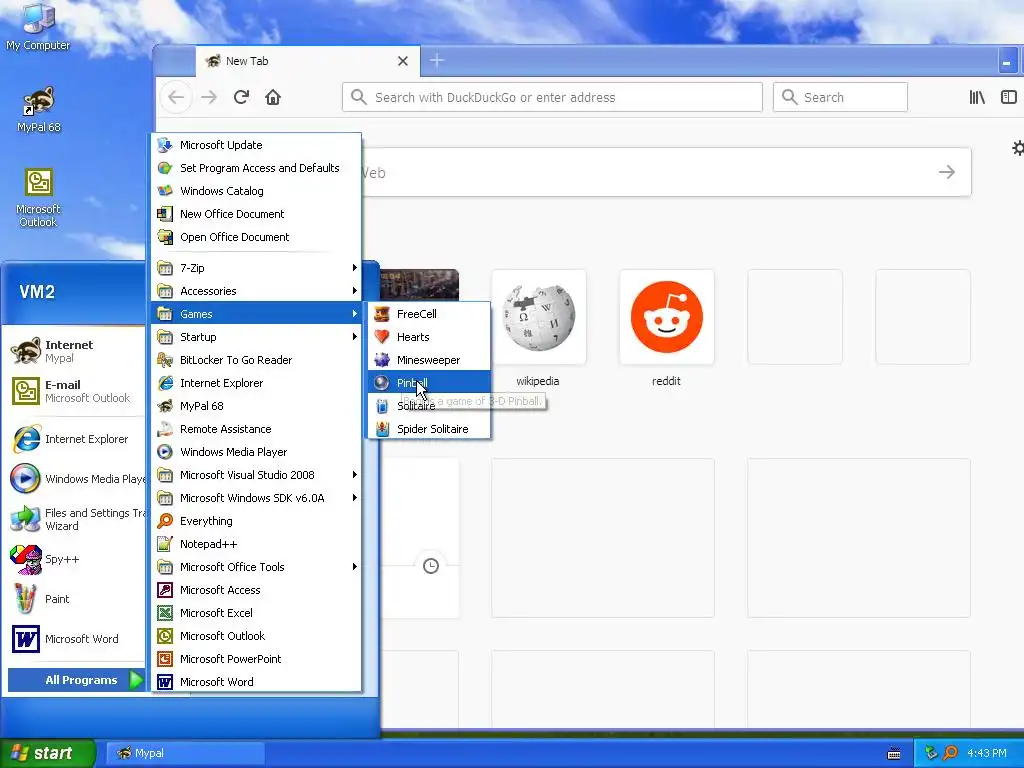
Task: Open pinned Internet Mypal in Start menu
Action: 76,351
